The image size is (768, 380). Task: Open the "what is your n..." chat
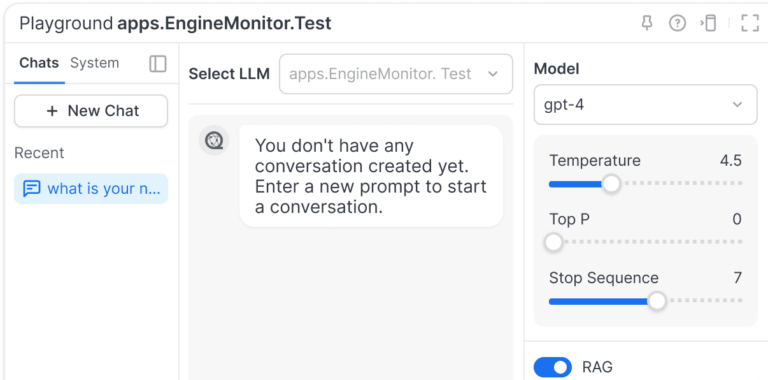click(91, 189)
